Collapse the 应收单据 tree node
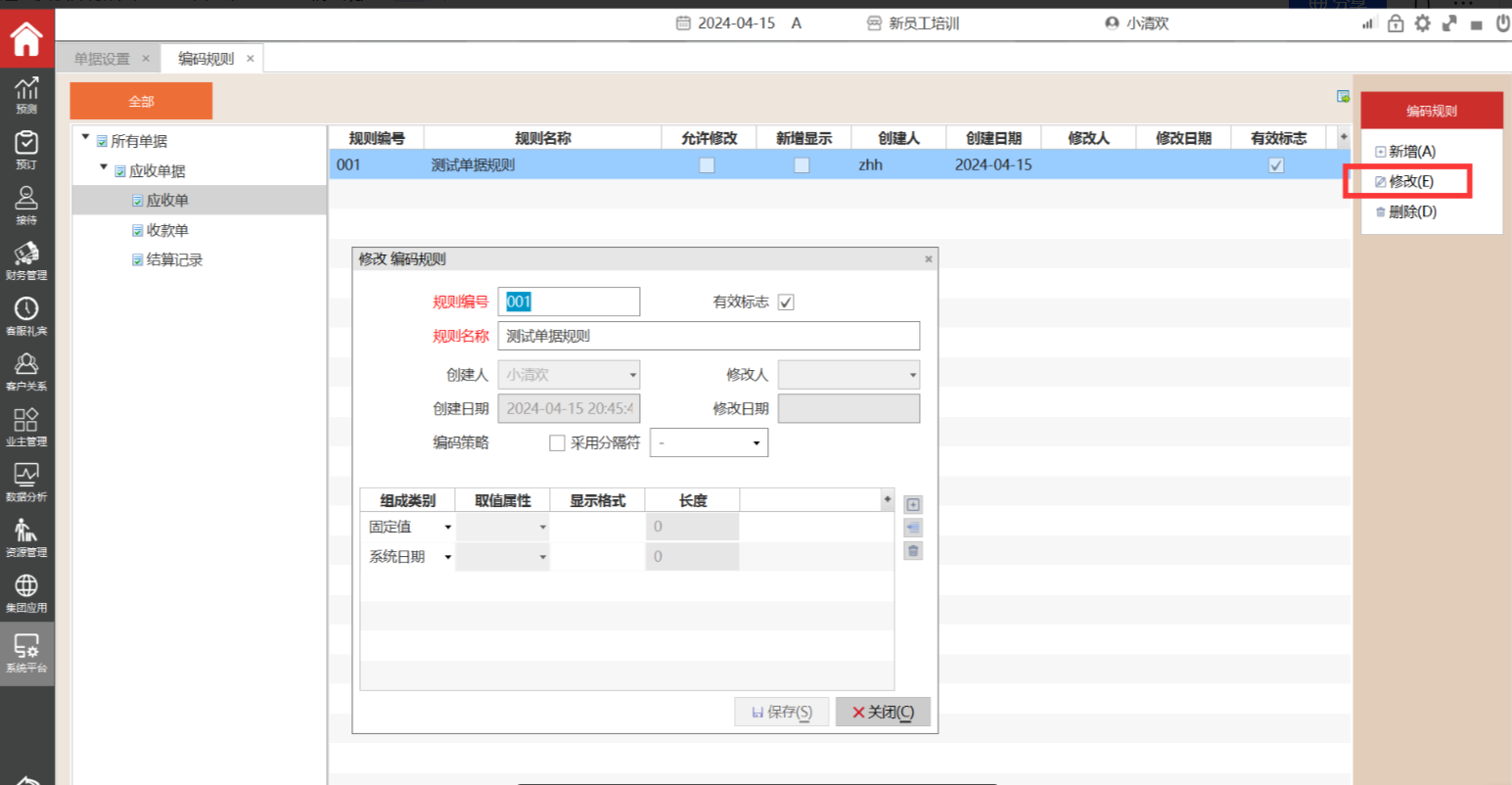1512x785 pixels. pos(104,168)
